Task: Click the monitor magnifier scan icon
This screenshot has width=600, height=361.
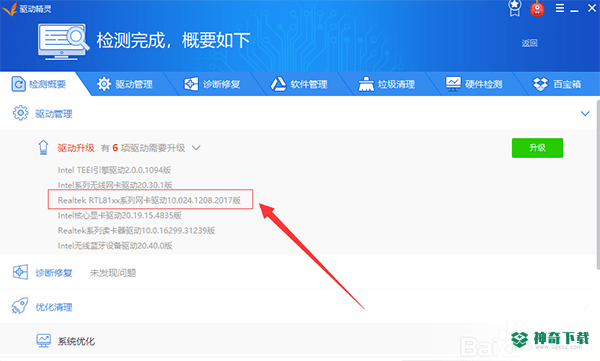Action: click(64, 41)
